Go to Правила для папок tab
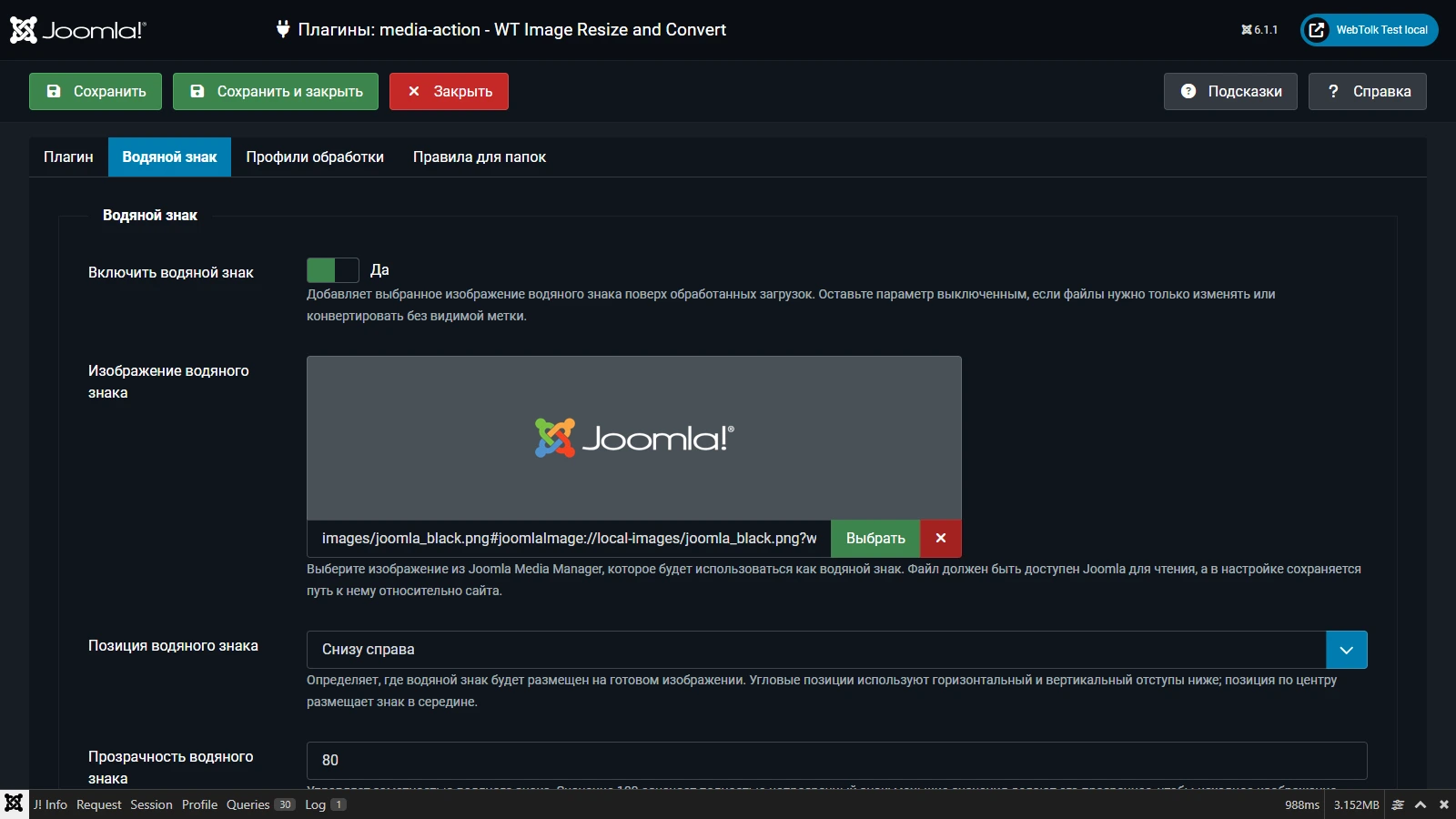The height and width of the screenshot is (819, 1456). (480, 157)
